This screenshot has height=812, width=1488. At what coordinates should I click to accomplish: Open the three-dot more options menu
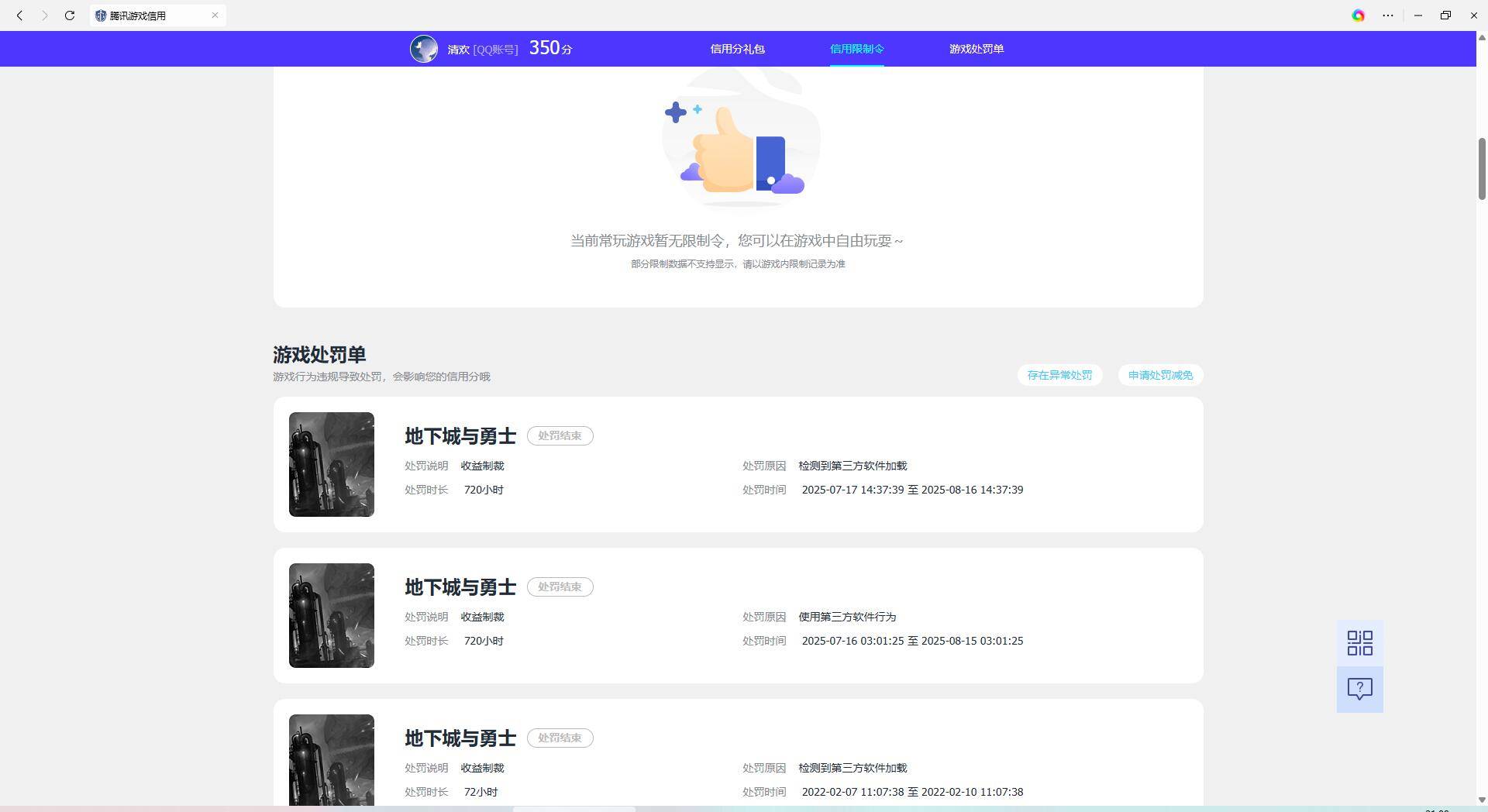coord(1388,15)
